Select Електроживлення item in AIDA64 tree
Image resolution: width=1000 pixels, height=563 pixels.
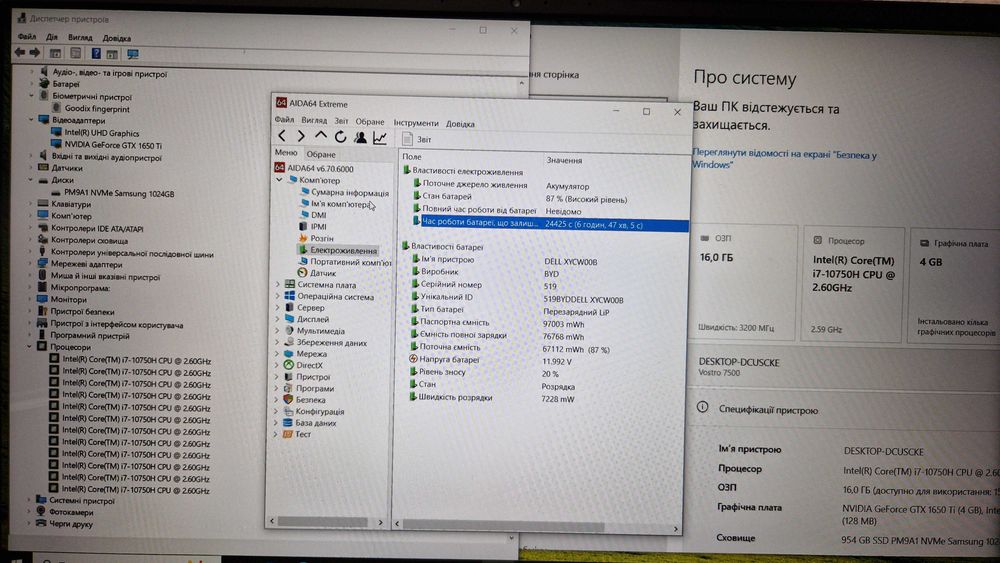343,251
